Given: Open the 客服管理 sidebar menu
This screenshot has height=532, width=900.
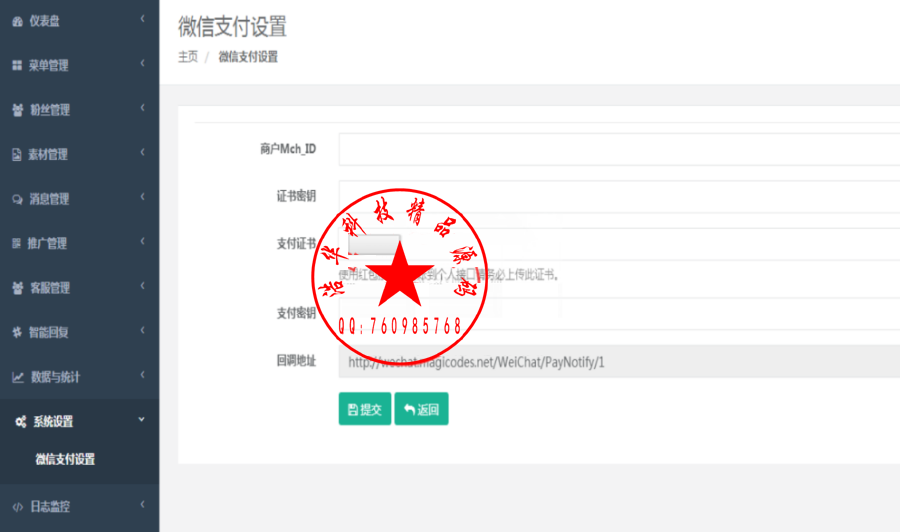Looking at the screenshot, I should point(79,288).
